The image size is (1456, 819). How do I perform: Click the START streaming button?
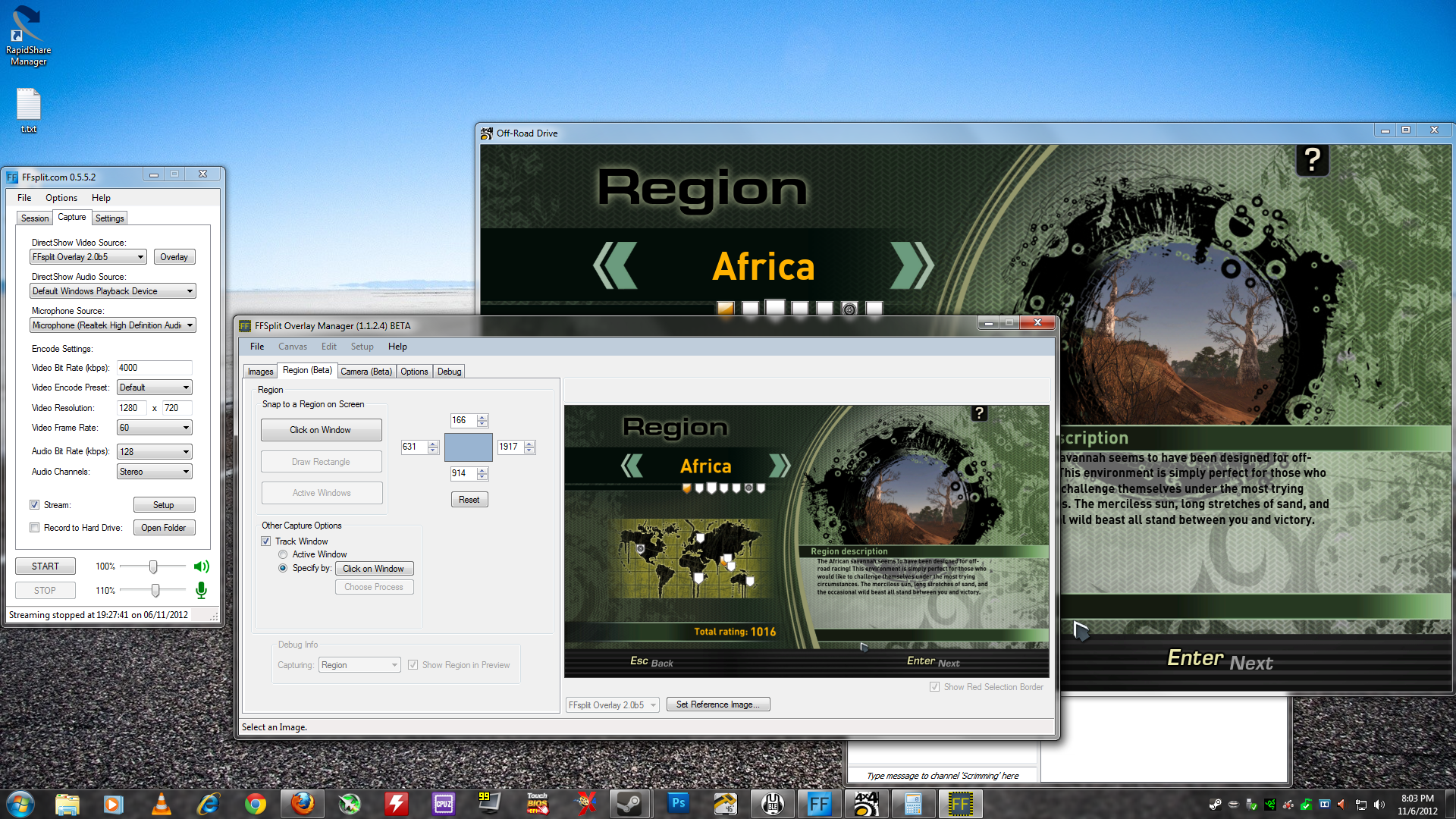click(45, 566)
